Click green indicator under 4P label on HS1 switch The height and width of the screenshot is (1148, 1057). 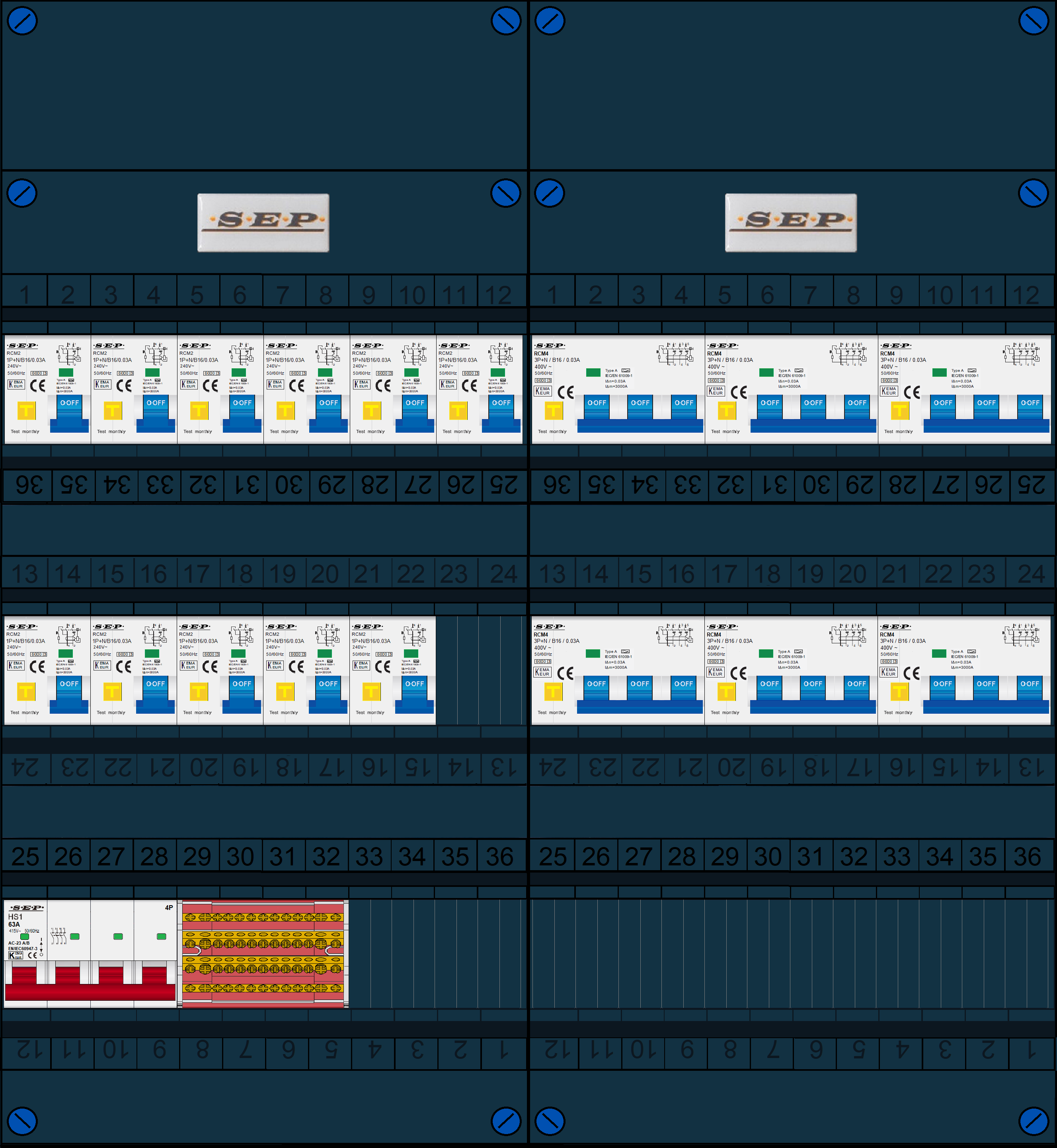click(161, 936)
